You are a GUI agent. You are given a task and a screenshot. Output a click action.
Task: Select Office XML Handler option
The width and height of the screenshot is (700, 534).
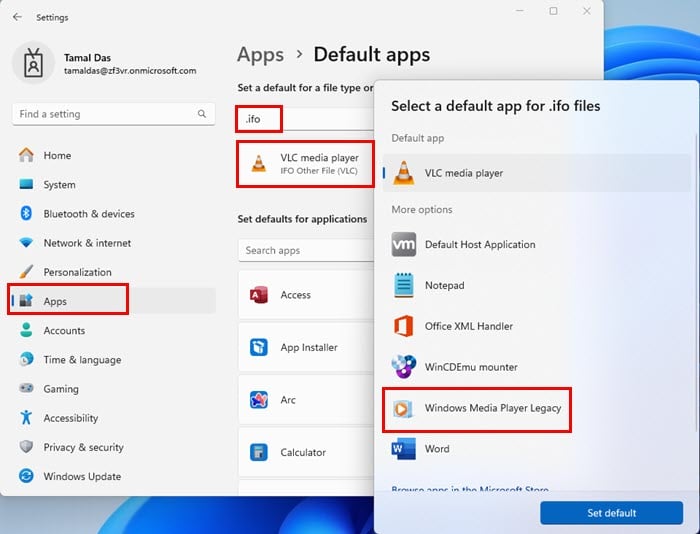[x=537, y=326]
